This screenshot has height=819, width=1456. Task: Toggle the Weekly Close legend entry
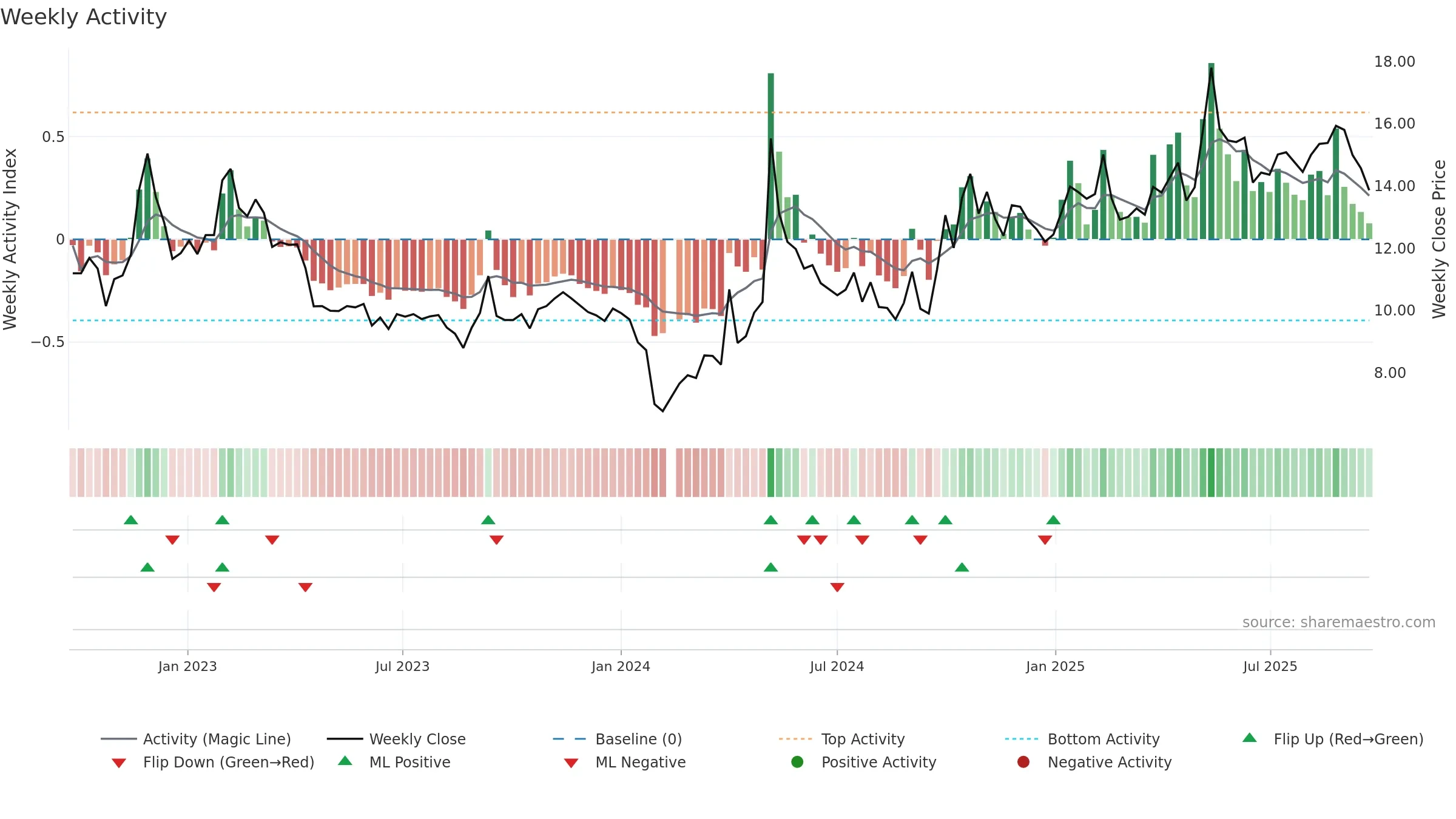[x=396, y=739]
